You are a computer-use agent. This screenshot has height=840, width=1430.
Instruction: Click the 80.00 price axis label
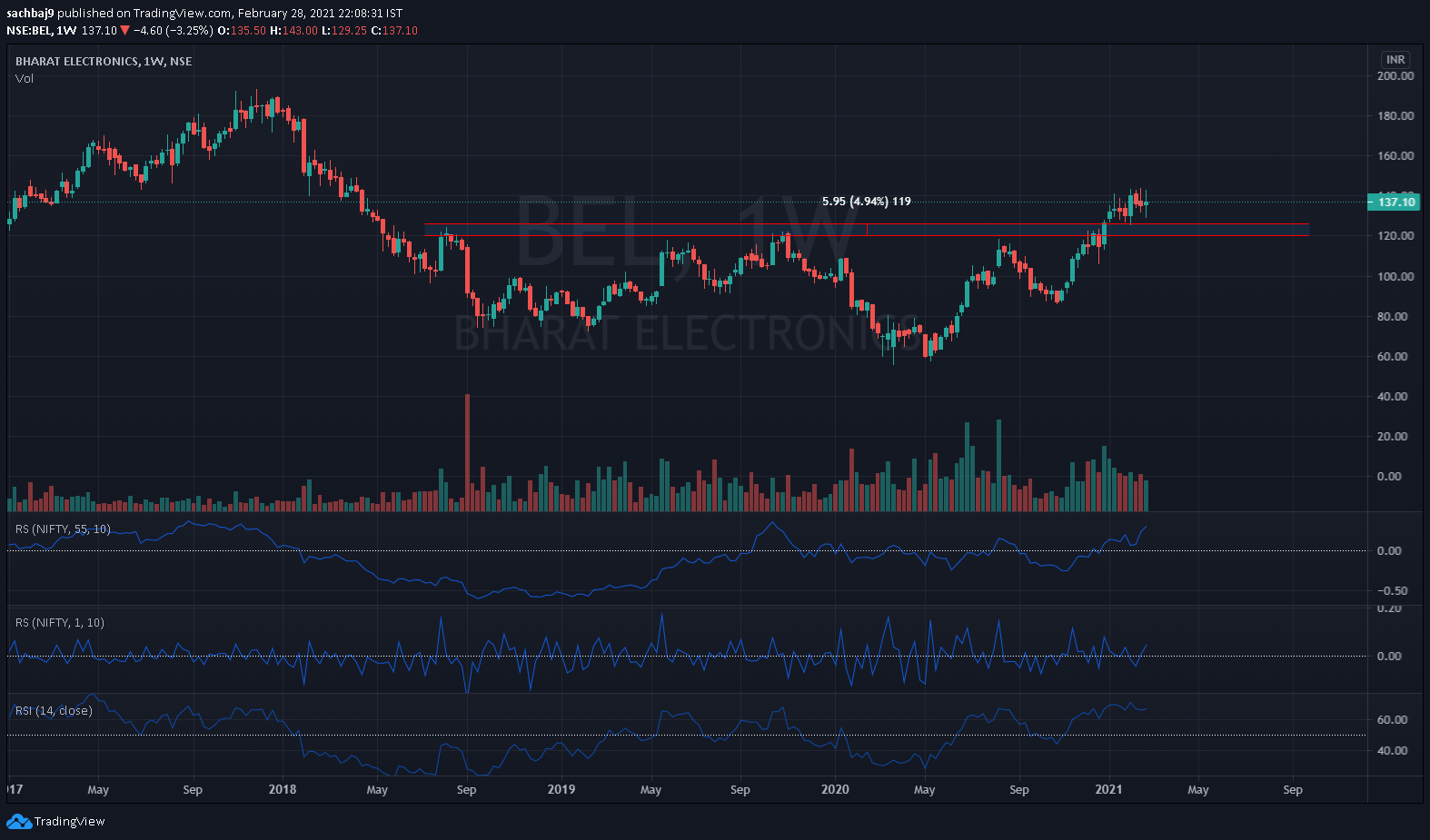coord(1392,316)
